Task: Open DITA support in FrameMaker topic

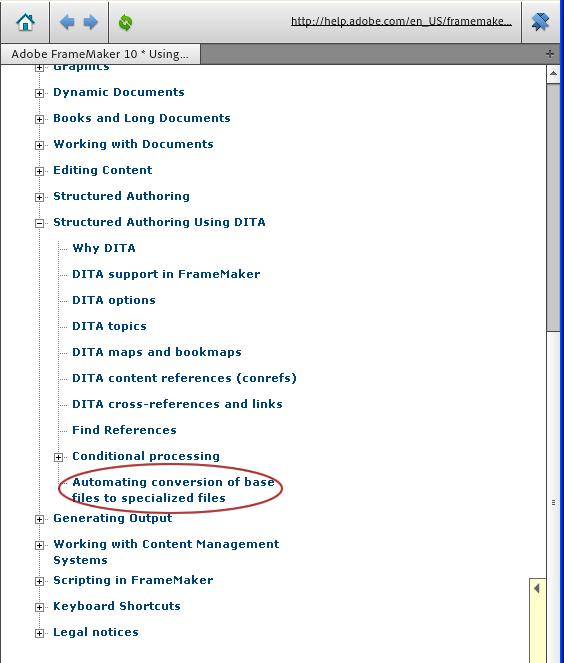Action: tap(166, 274)
